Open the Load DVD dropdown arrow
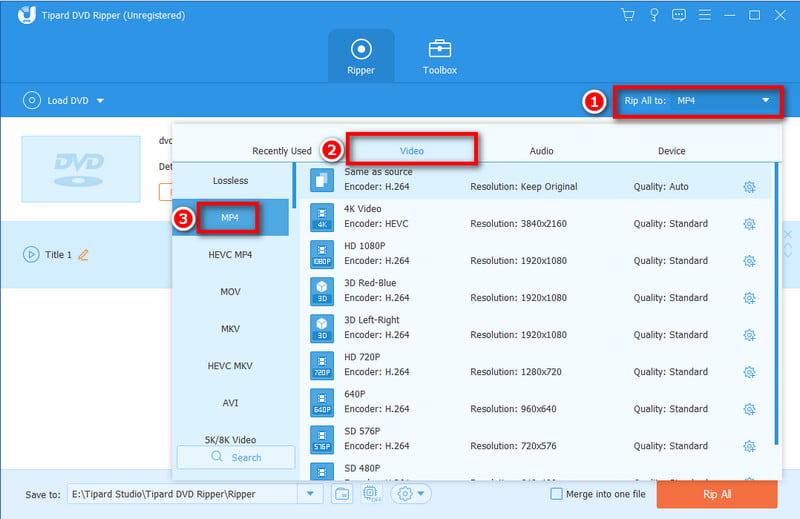Viewport: 800px width, 519px height. [x=100, y=100]
